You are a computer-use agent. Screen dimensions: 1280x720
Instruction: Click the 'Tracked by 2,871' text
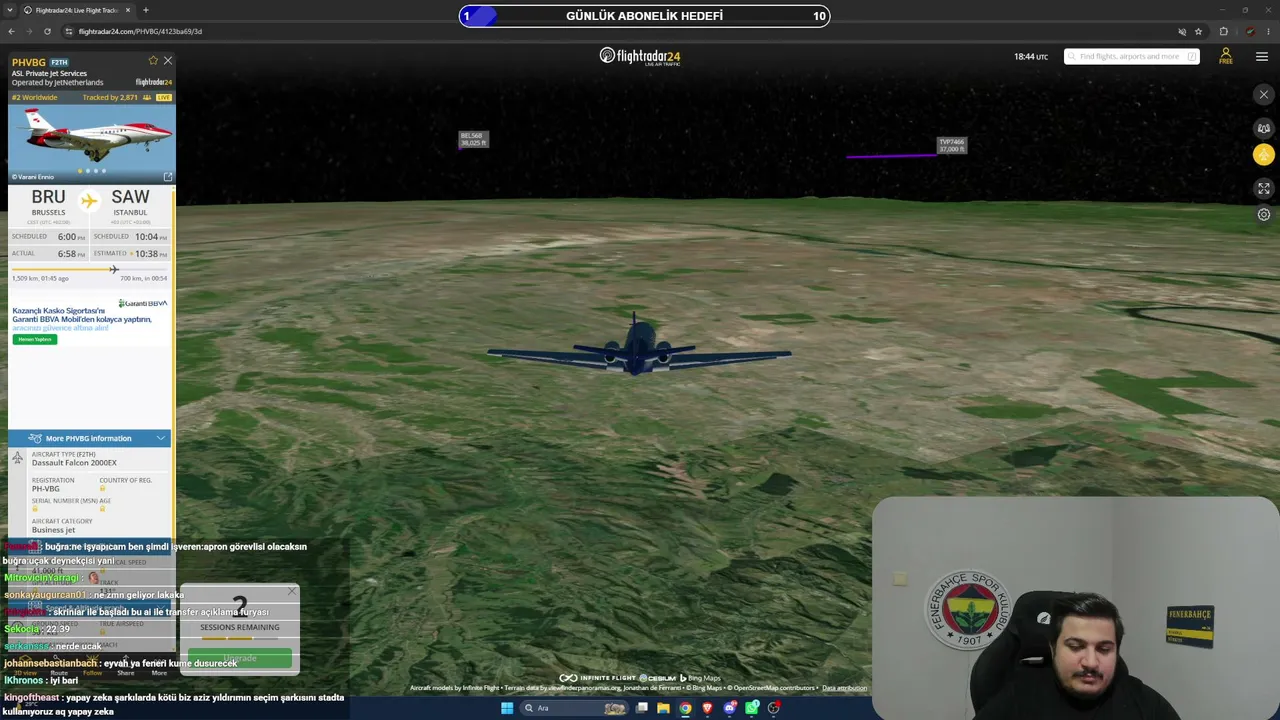pyautogui.click(x=110, y=98)
